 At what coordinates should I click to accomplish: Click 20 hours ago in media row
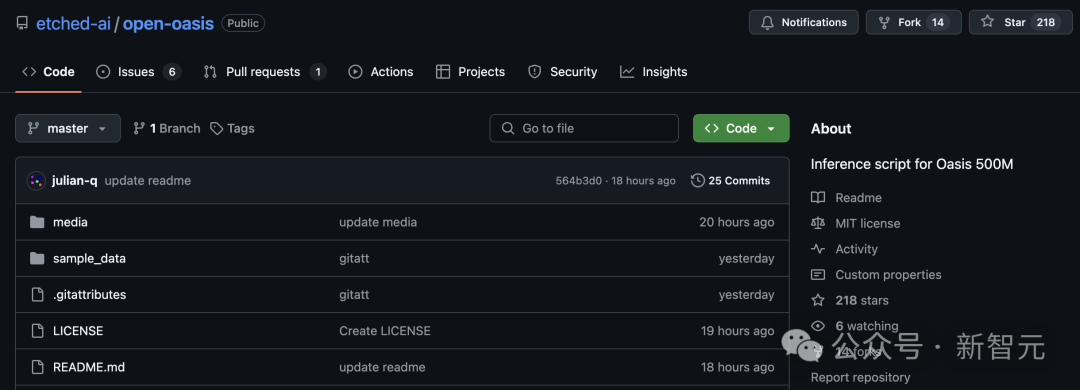click(737, 223)
